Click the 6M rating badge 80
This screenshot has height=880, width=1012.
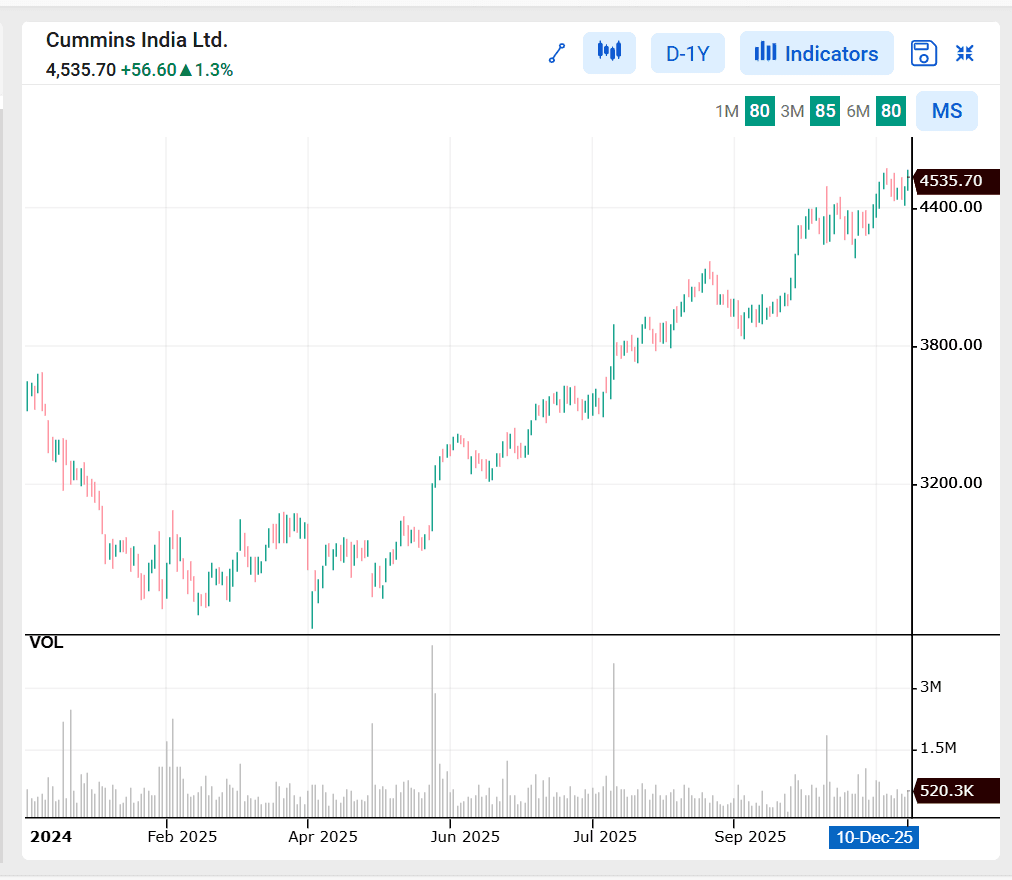pos(891,111)
